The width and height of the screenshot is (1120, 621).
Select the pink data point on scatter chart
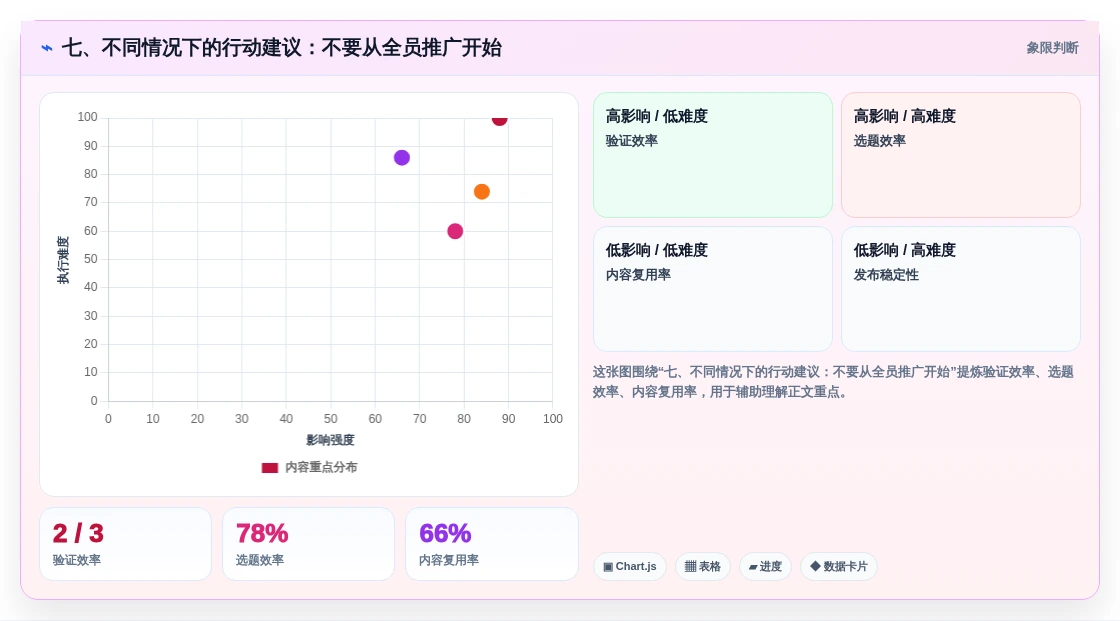(455, 231)
